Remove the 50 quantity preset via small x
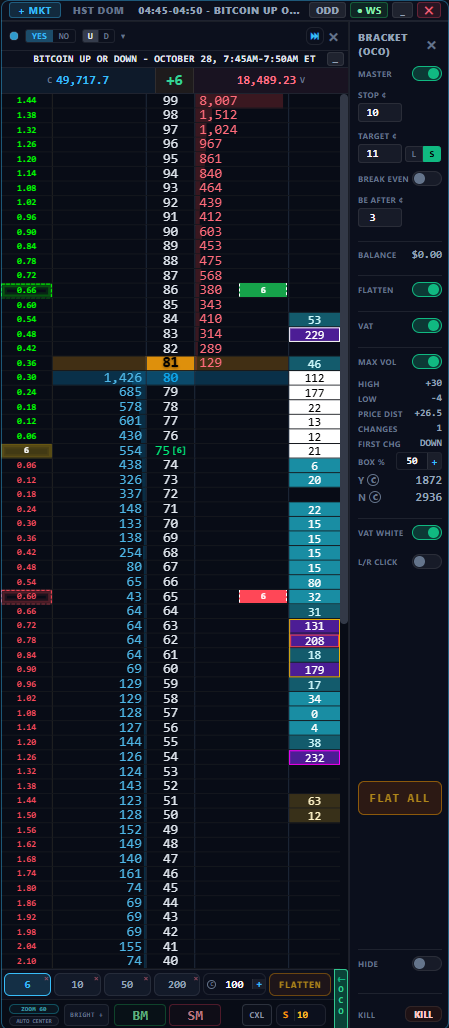 tap(146, 978)
